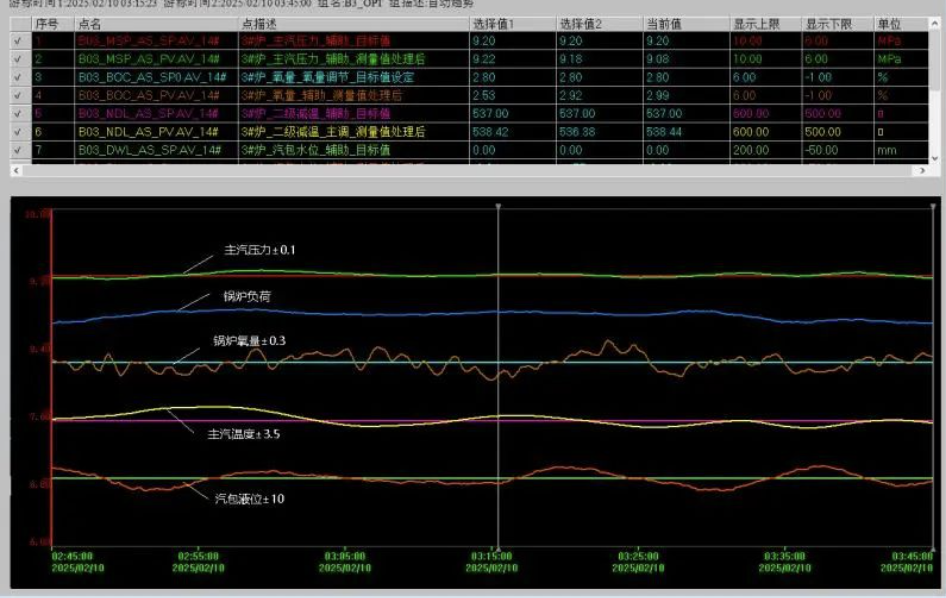Untick row 7 checkbox for B03_DWL_AS_SP.AV_14#
The image size is (946, 598).
[x=18, y=150]
